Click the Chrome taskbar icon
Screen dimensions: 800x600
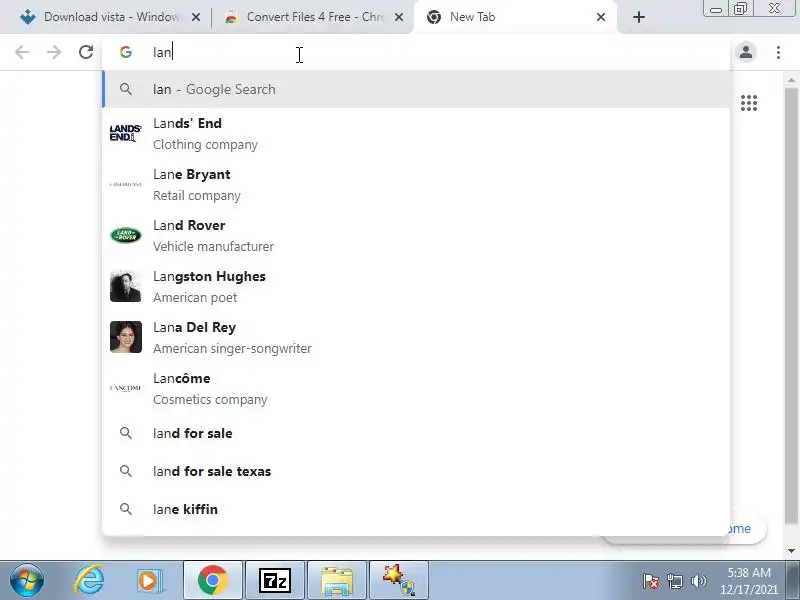(x=213, y=580)
